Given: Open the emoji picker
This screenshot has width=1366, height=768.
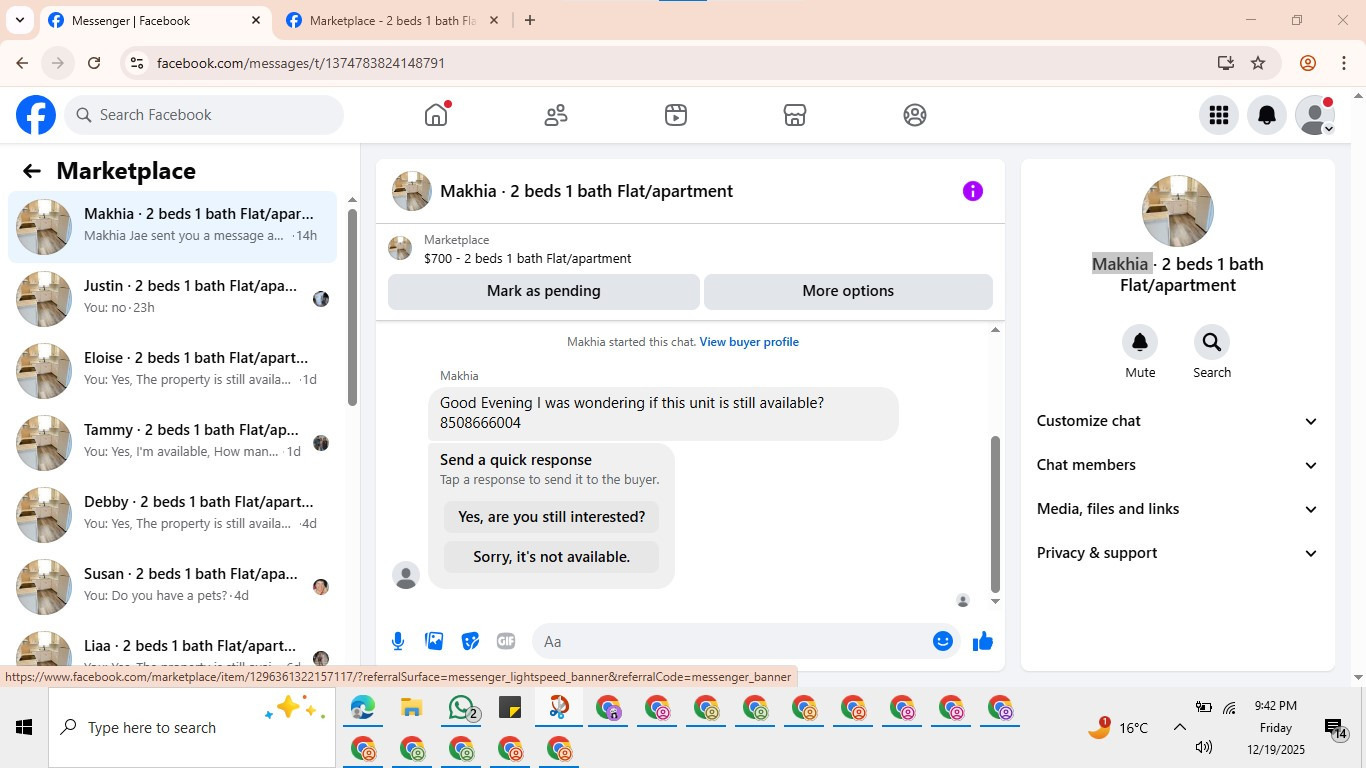Looking at the screenshot, I should point(943,642).
